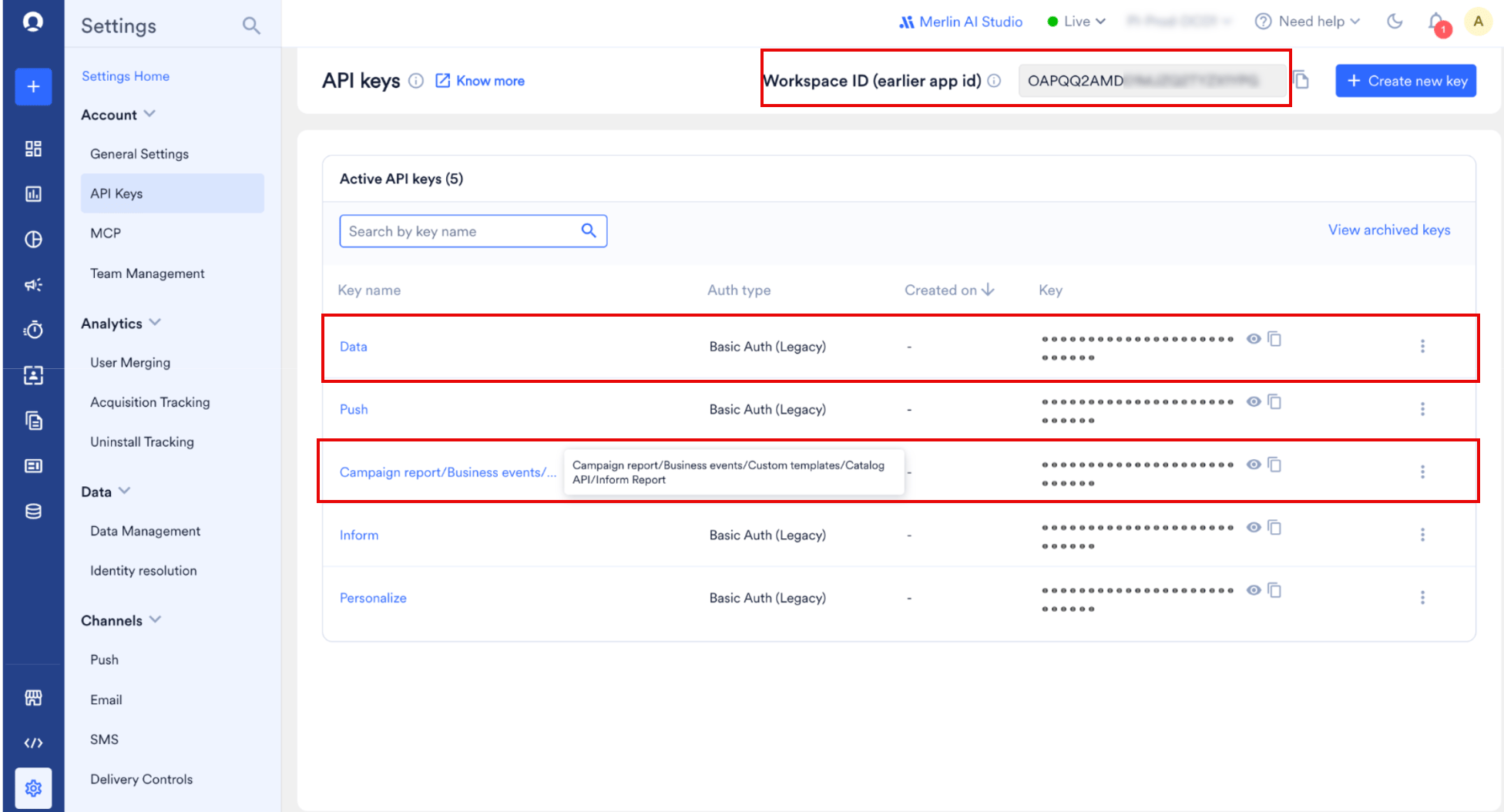The width and height of the screenshot is (1504, 812).
Task: Reveal the Data key with eye icon
Action: (1254, 339)
